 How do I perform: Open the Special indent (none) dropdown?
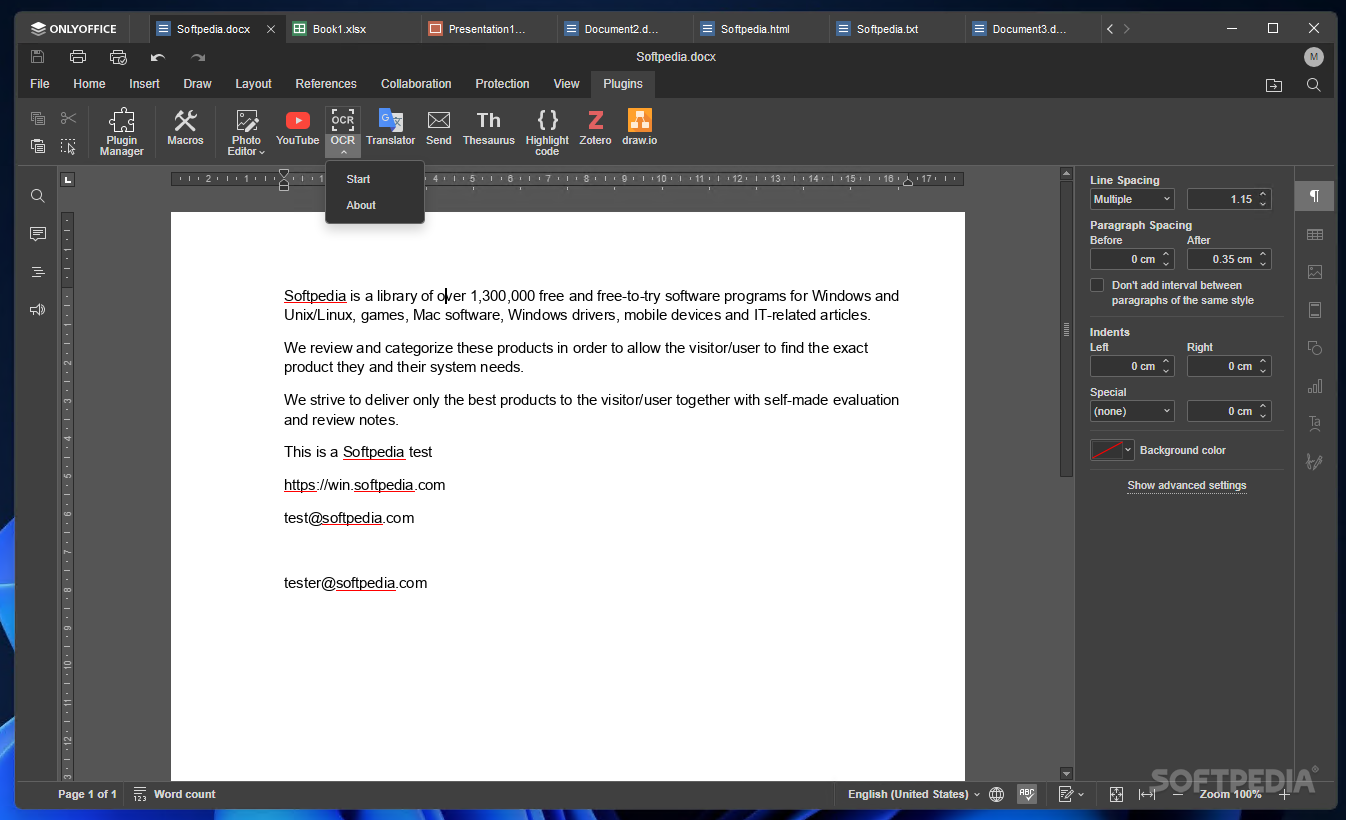pos(1132,411)
